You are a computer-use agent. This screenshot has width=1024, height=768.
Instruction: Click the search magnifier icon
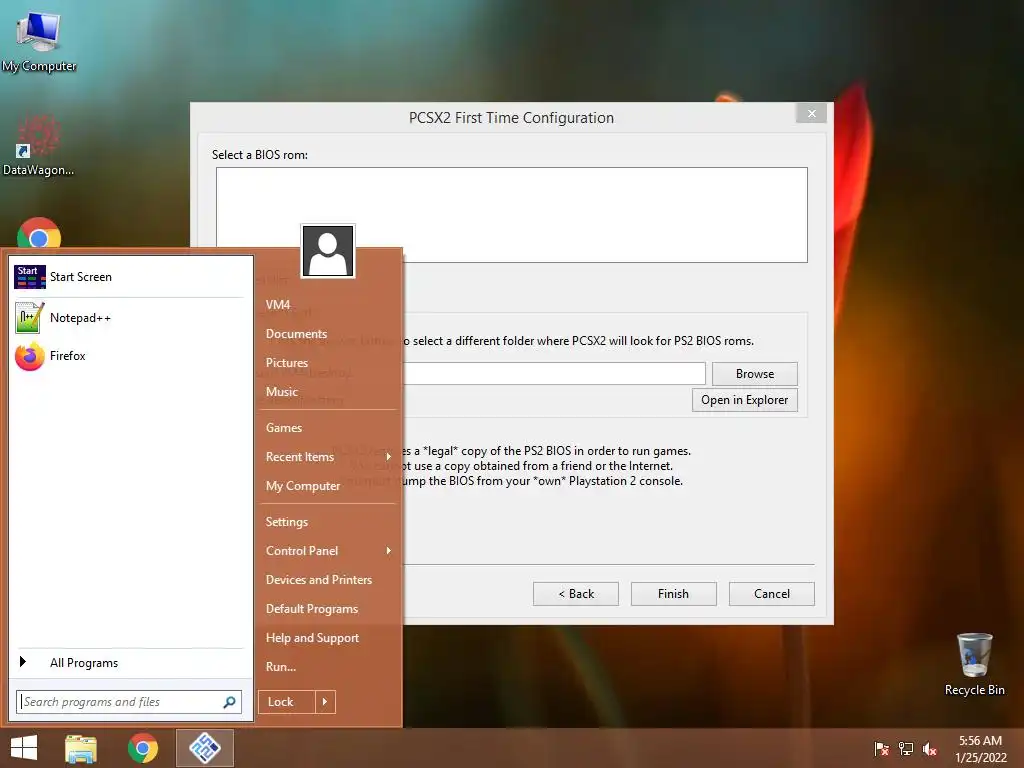(229, 702)
